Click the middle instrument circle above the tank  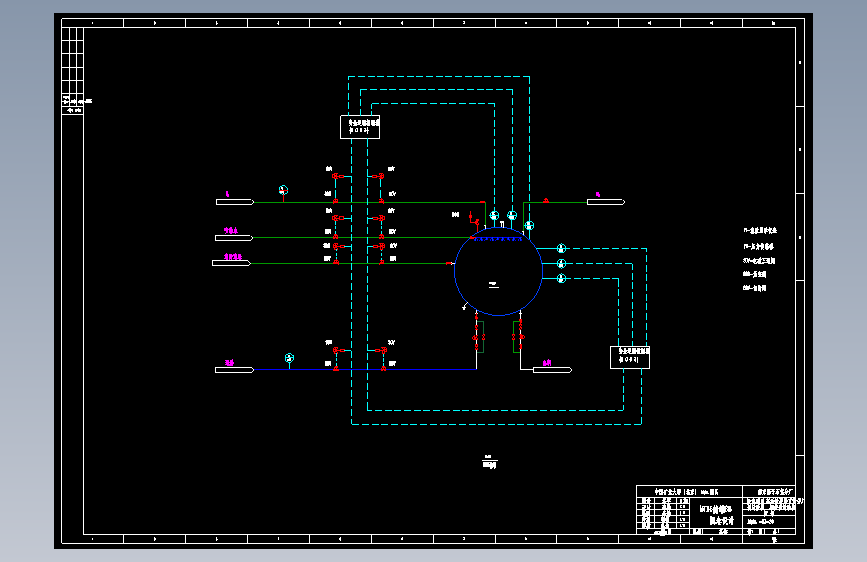(512, 215)
